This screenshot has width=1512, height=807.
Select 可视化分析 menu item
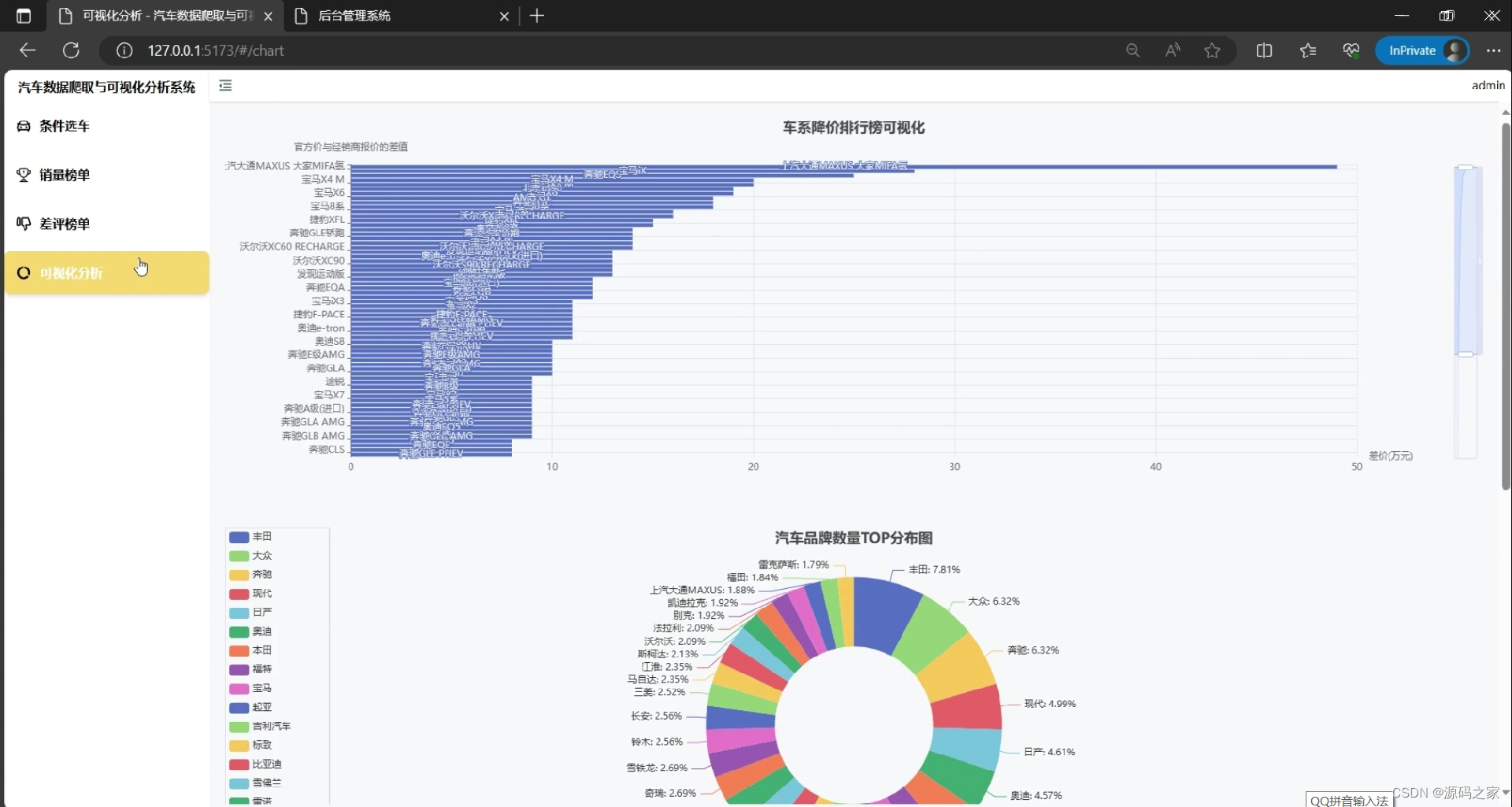(x=107, y=272)
